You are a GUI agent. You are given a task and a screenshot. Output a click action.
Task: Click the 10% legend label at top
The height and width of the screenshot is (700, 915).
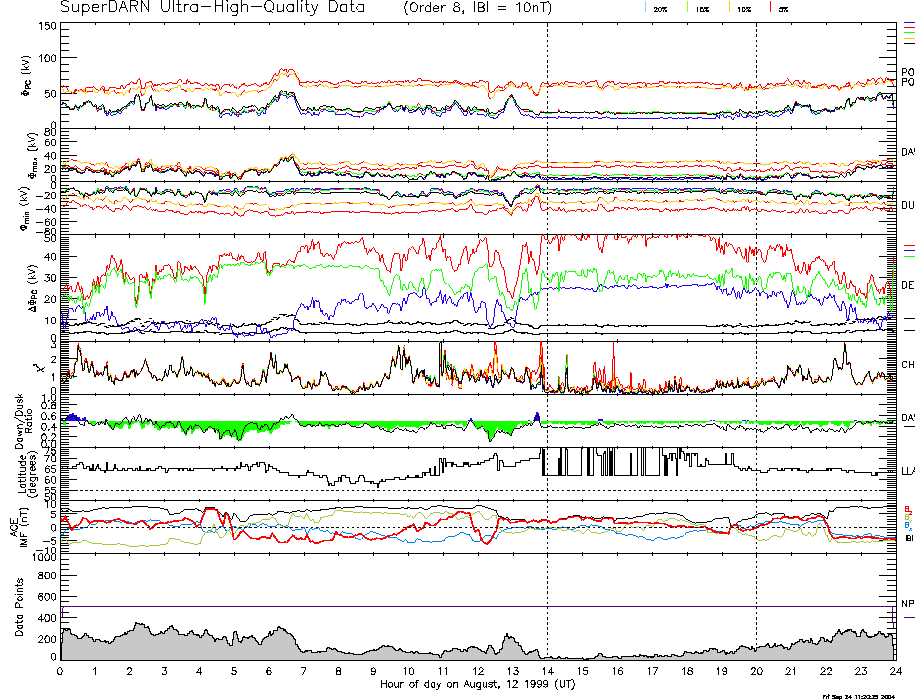coord(743,8)
